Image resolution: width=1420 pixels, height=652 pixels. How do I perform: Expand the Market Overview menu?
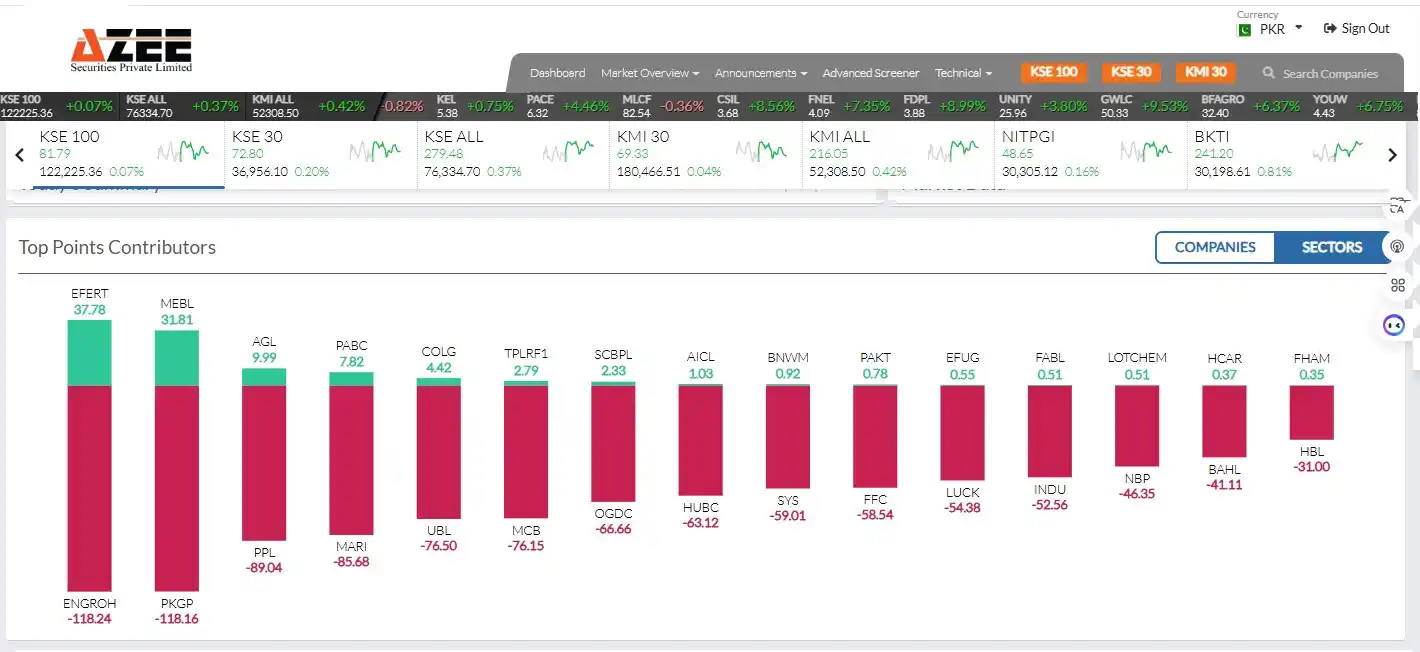coord(650,73)
